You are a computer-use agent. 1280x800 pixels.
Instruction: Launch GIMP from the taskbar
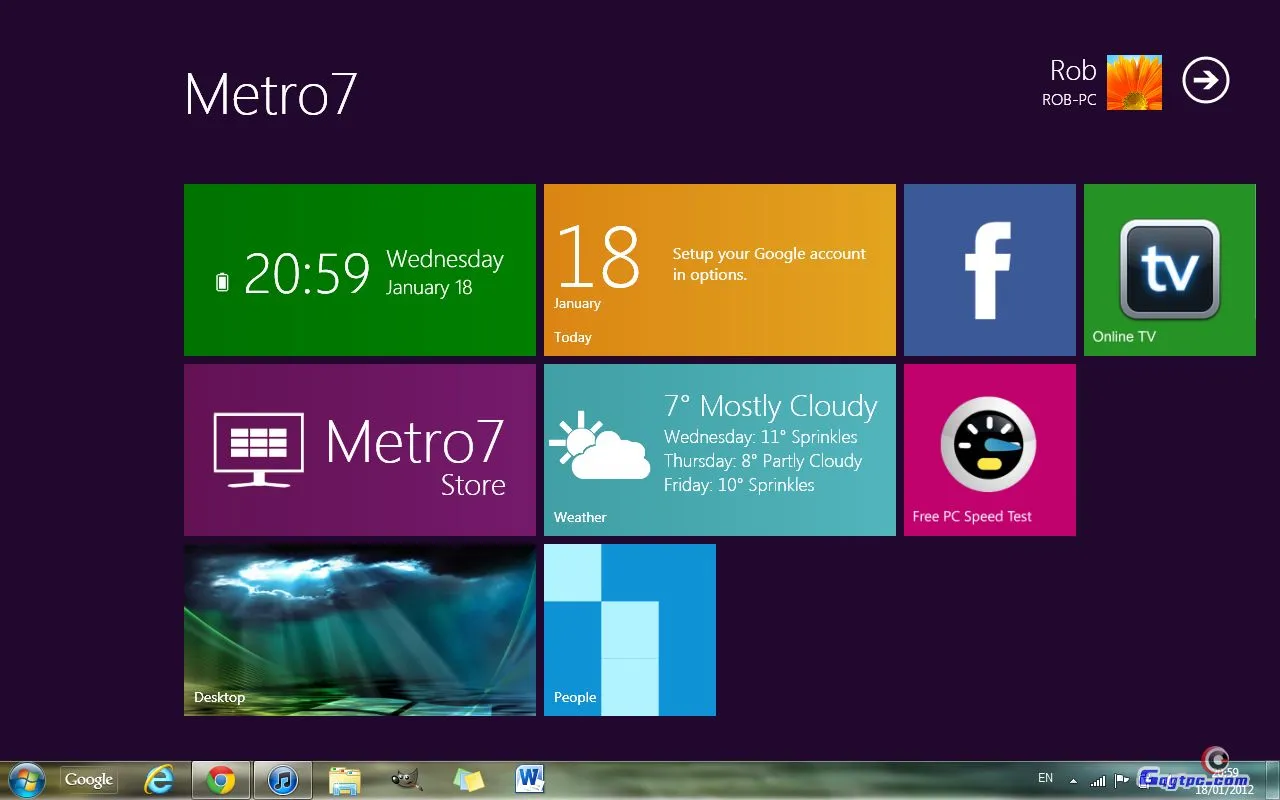(406, 780)
